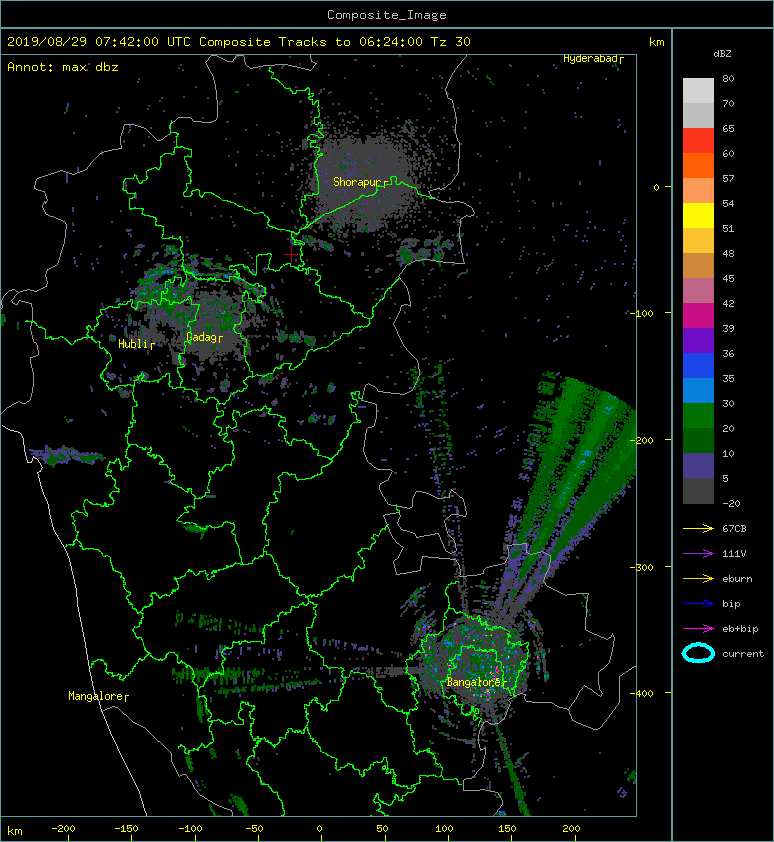Click the eburn track arrow legend
This screenshot has height=842, width=774.
[698, 579]
